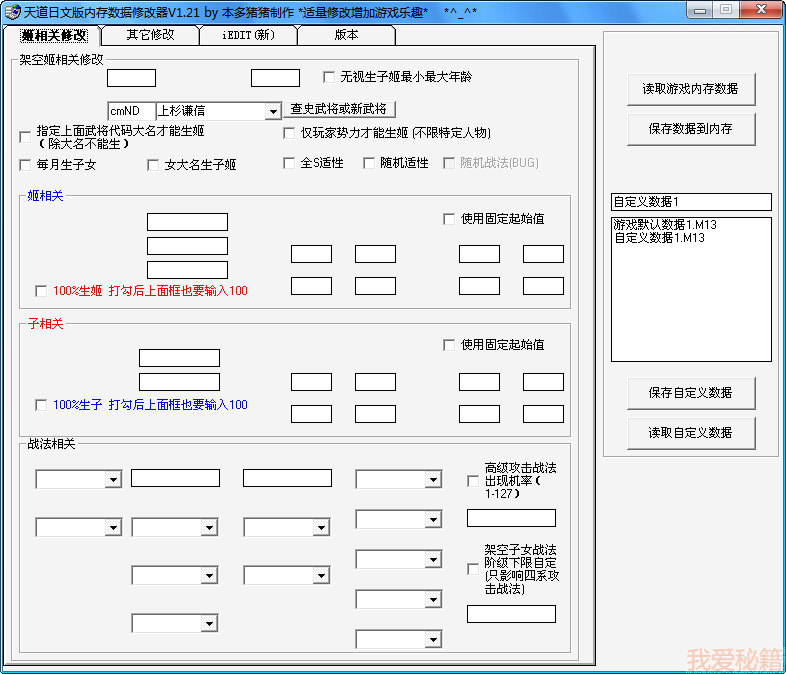The width and height of the screenshot is (786, 674).
Task: Select the 版本 tab
Action: coord(346,35)
